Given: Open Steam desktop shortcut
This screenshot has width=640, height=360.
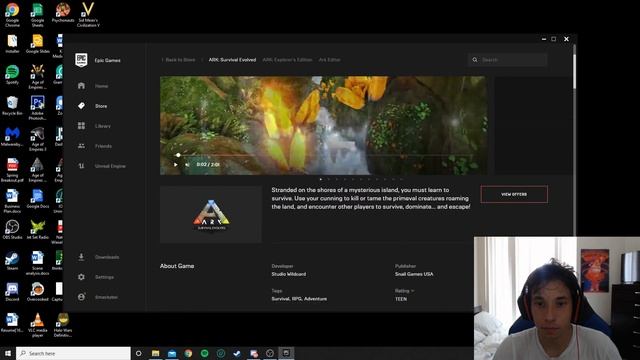Looking at the screenshot, I should (12, 261).
